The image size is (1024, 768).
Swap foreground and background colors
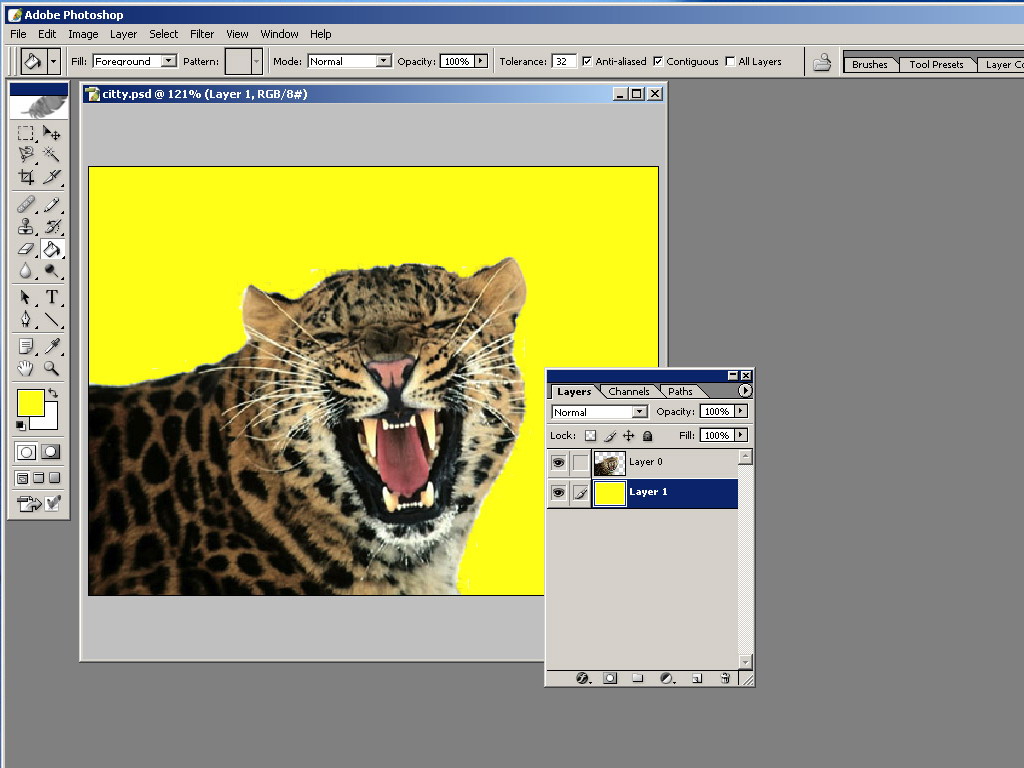point(53,393)
